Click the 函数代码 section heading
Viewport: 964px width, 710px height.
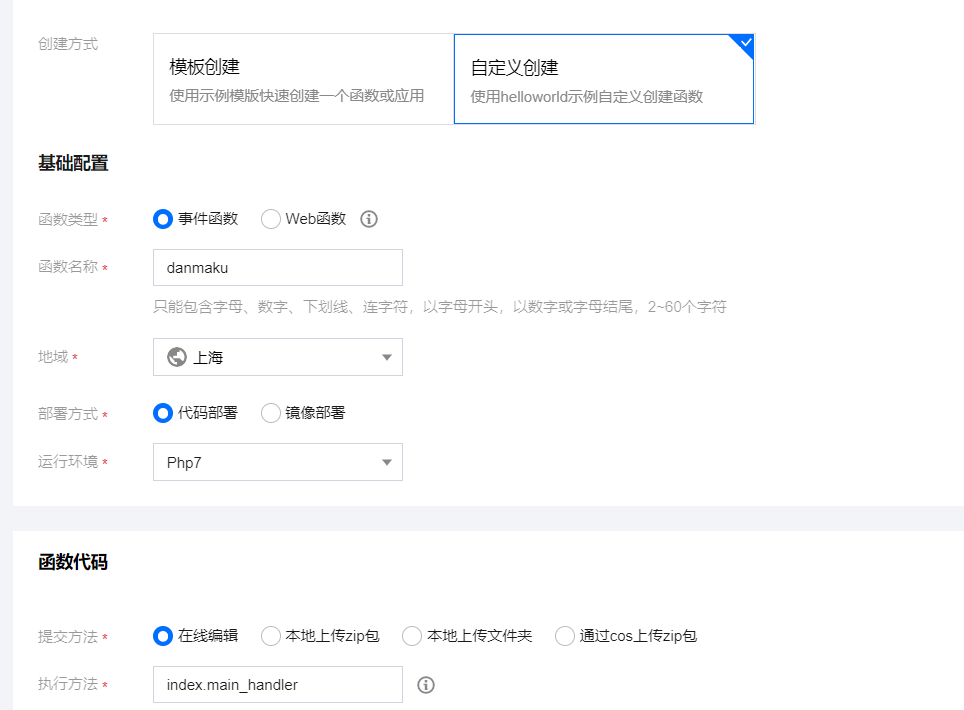[73, 562]
